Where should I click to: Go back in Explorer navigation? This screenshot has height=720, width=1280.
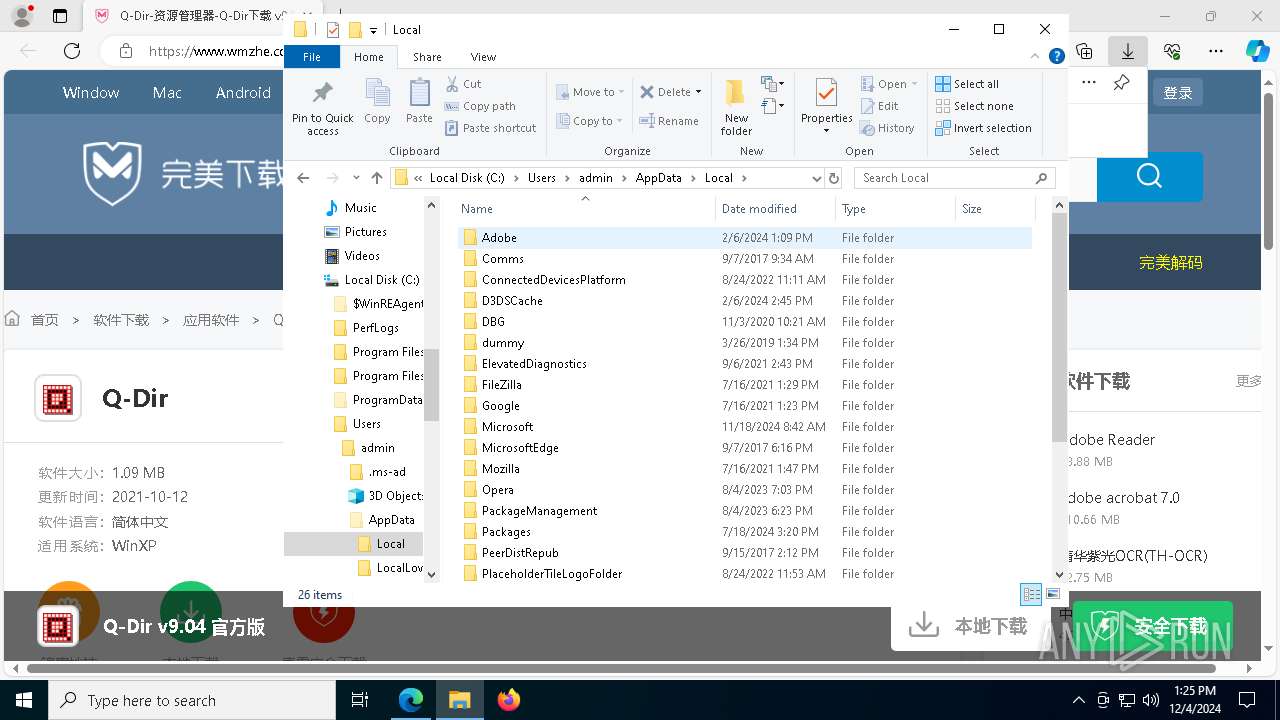click(304, 178)
